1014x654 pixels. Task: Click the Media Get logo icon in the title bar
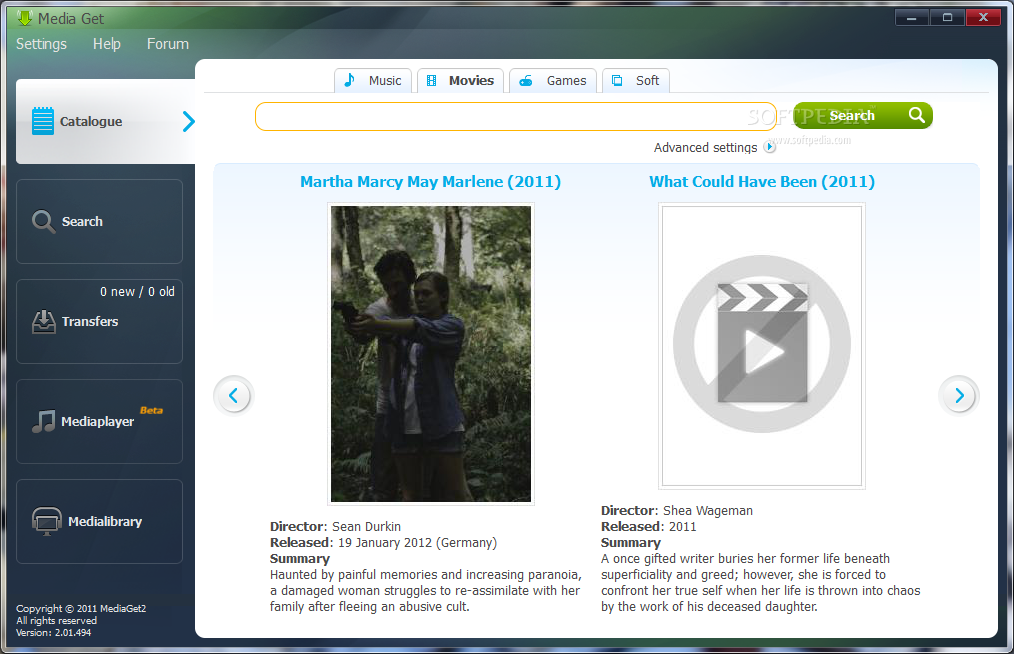pos(25,18)
